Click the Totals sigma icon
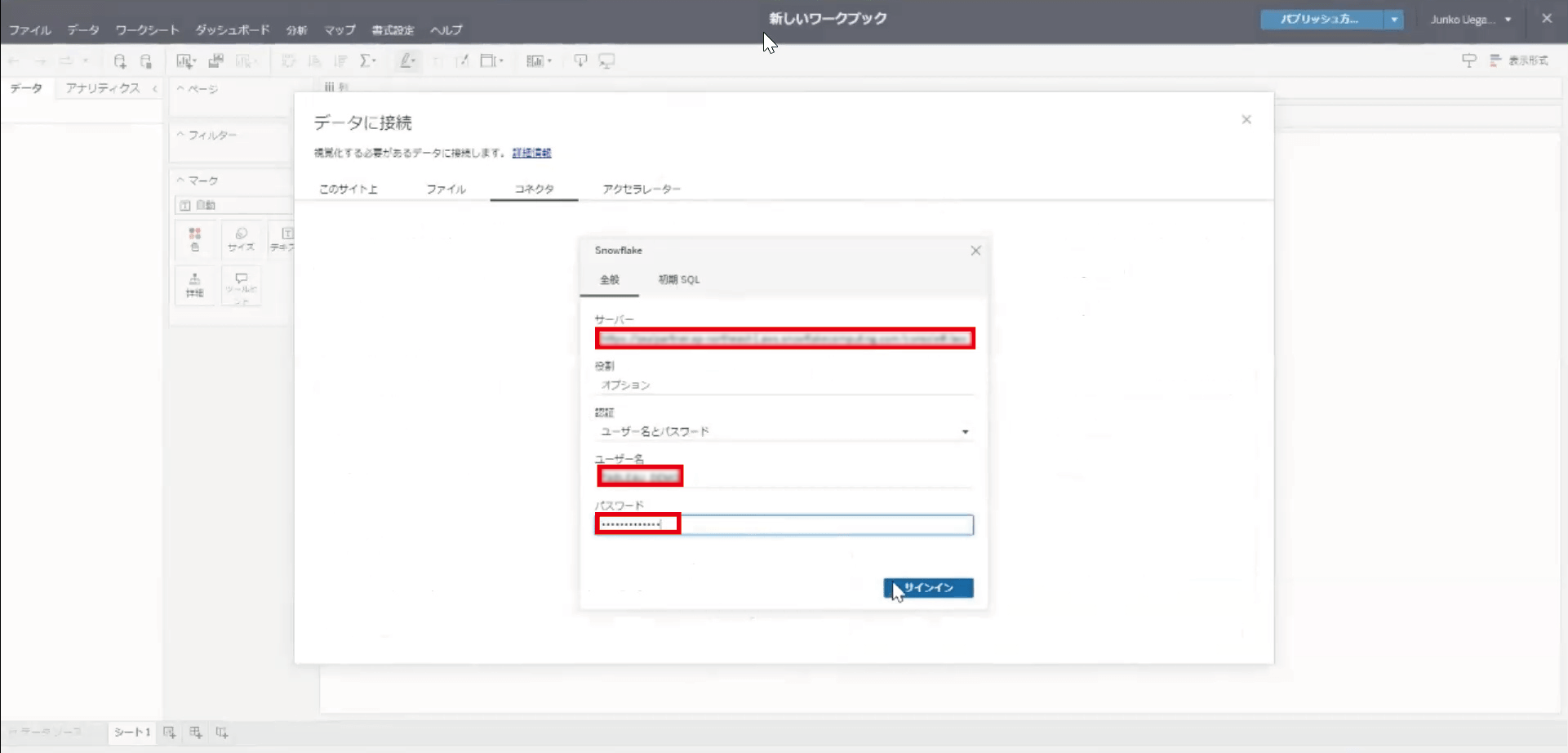1568x753 pixels. (366, 61)
